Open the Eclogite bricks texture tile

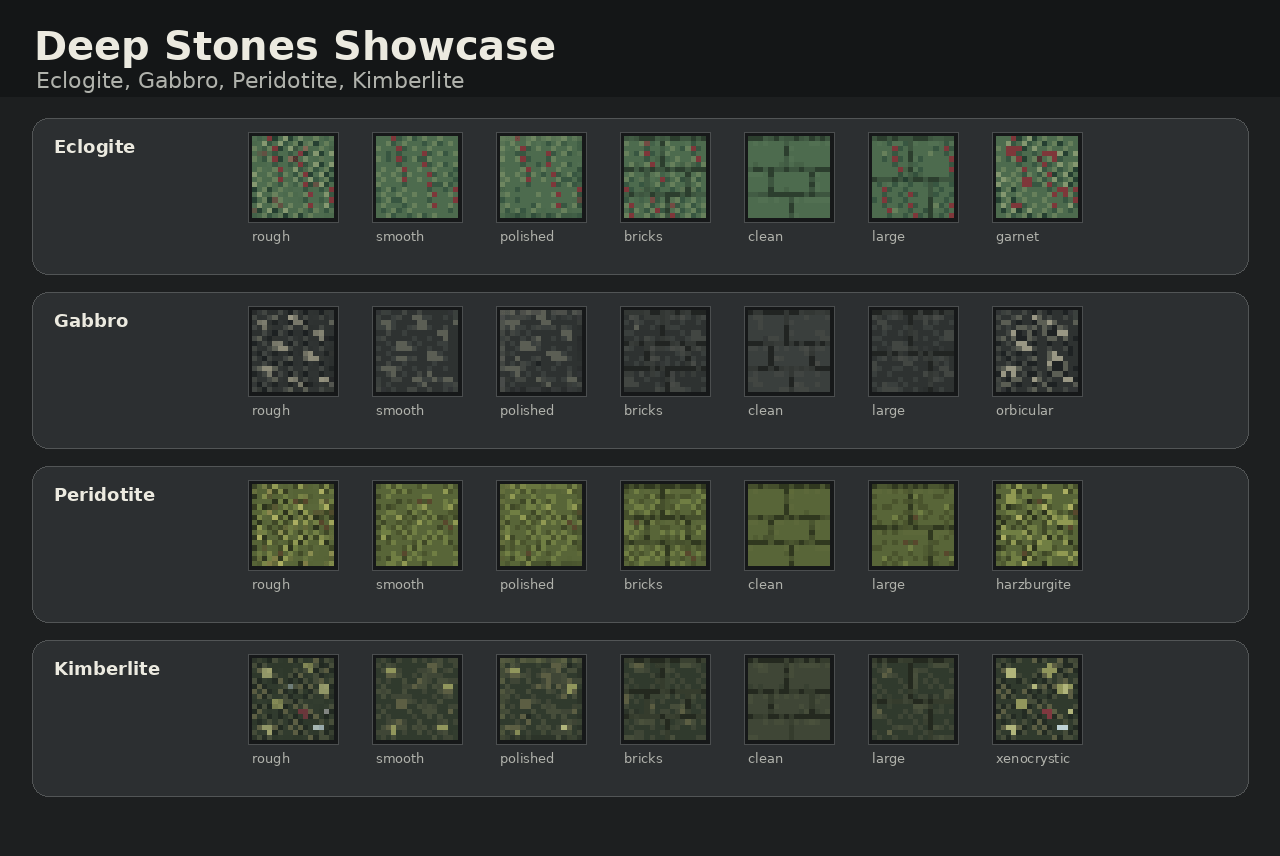click(665, 177)
